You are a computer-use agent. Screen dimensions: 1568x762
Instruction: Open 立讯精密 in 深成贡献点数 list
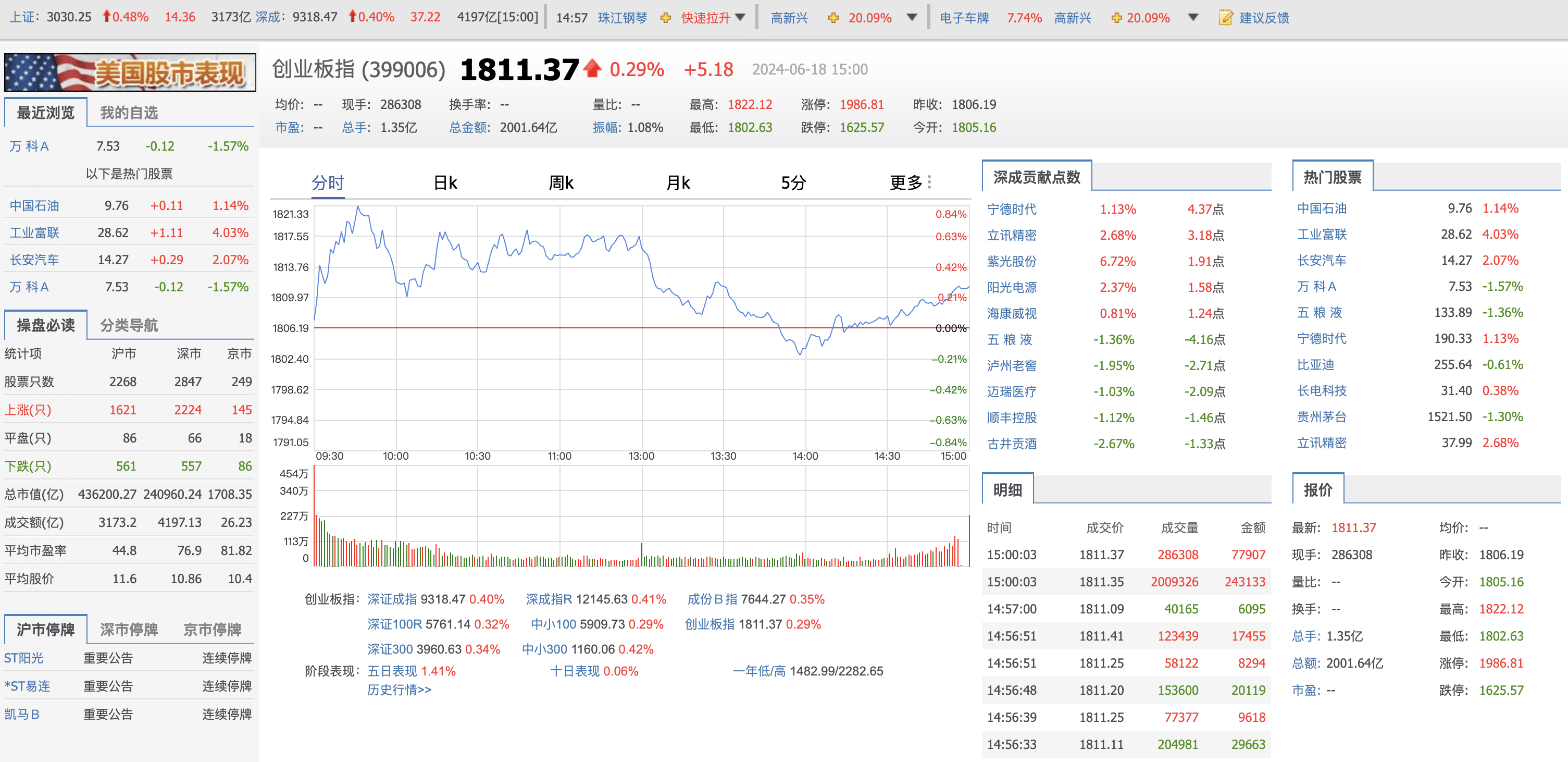[1012, 235]
